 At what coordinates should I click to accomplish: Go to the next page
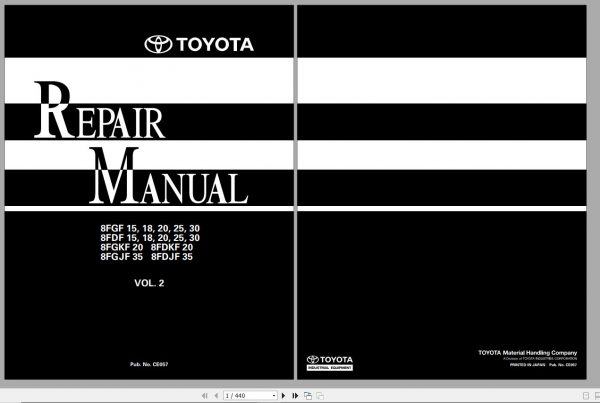point(283,396)
